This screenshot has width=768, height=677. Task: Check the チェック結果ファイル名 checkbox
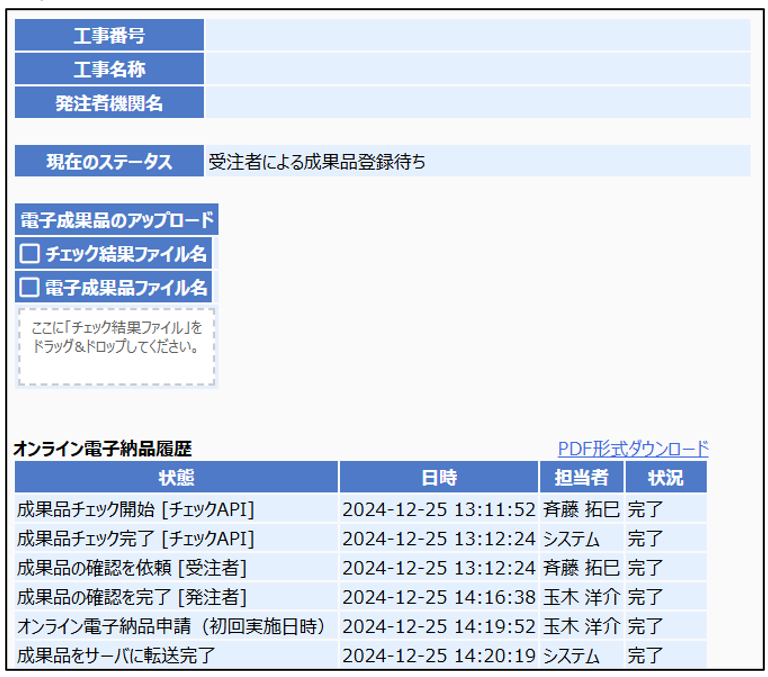point(30,254)
